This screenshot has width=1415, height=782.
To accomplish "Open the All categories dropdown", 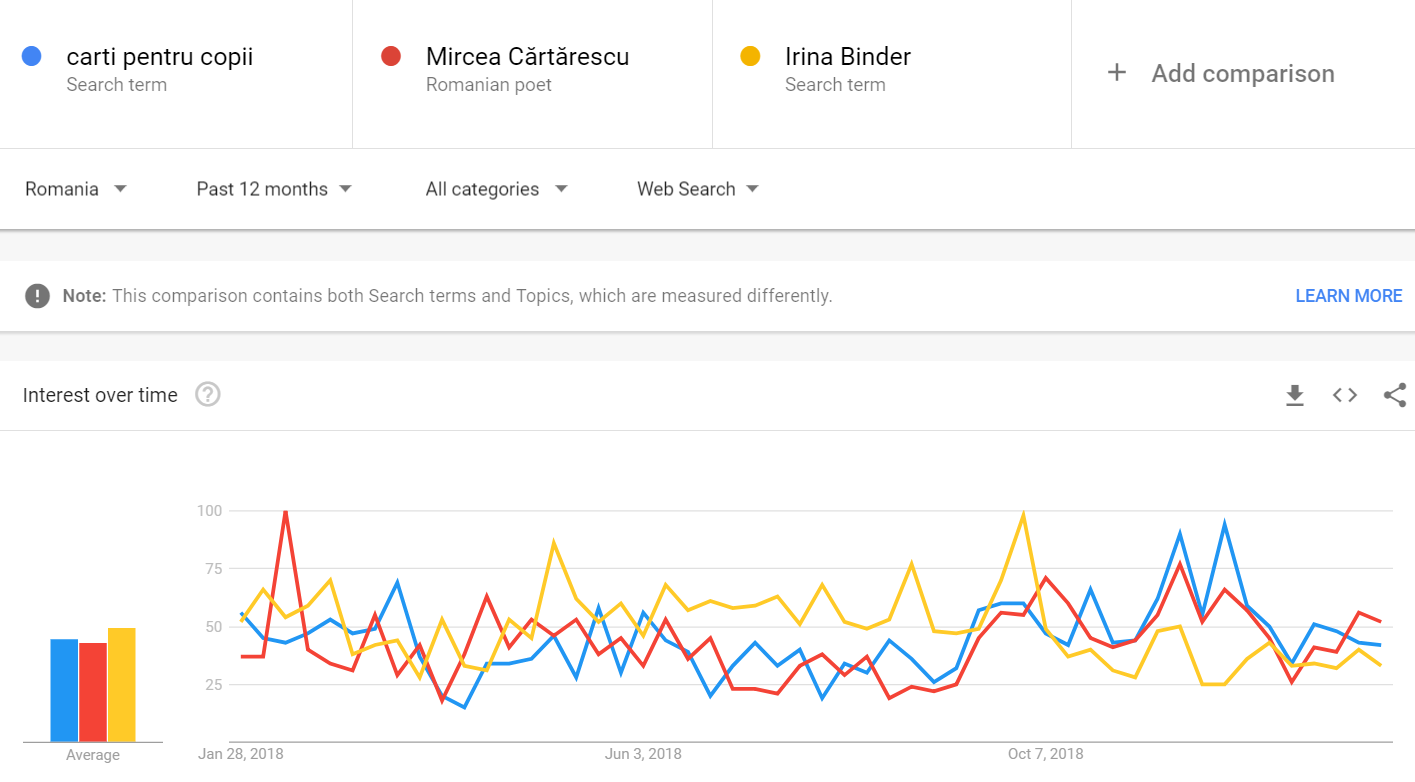I will [x=496, y=189].
